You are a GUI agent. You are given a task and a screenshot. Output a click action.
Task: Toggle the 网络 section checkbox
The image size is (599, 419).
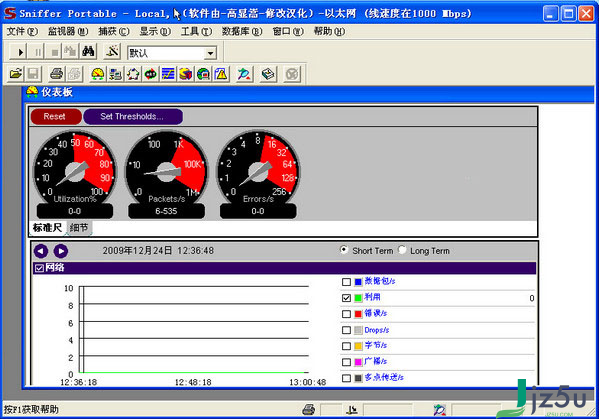39,268
